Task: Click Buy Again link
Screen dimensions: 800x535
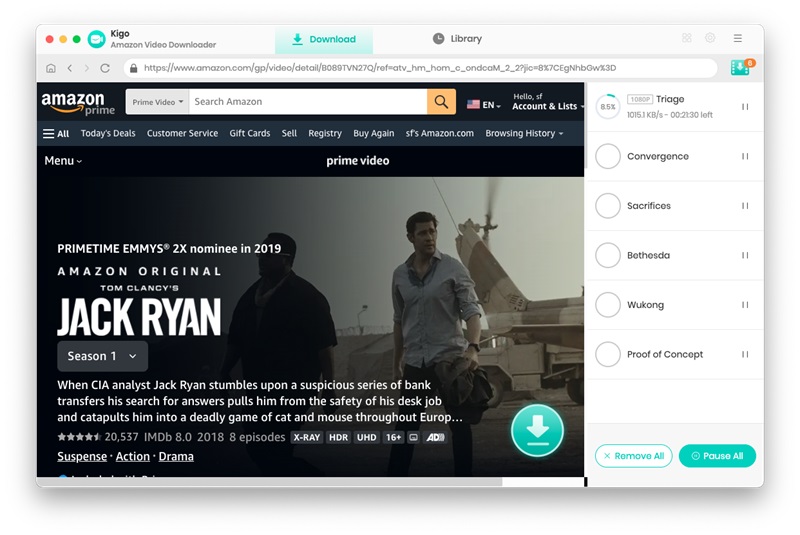Action: coord(373,133)
